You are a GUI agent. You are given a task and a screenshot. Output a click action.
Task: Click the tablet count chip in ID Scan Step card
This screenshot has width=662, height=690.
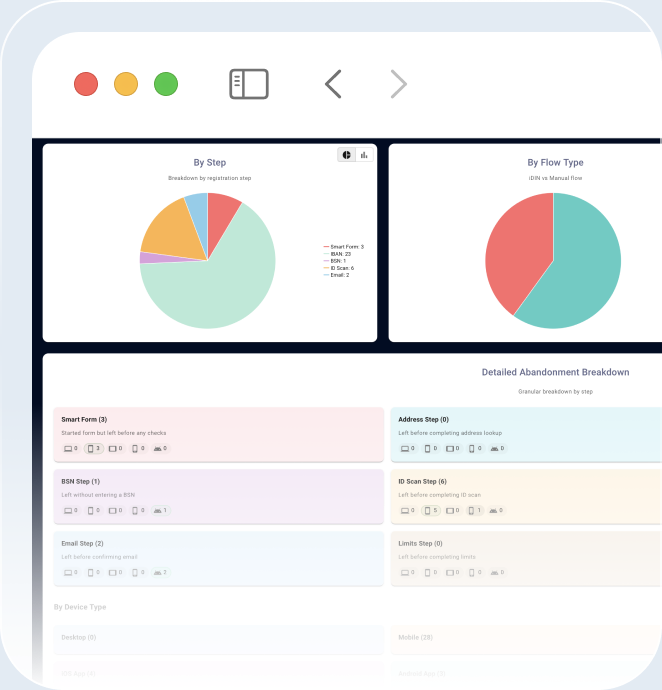pyautogui.click(x=452, y=510)
